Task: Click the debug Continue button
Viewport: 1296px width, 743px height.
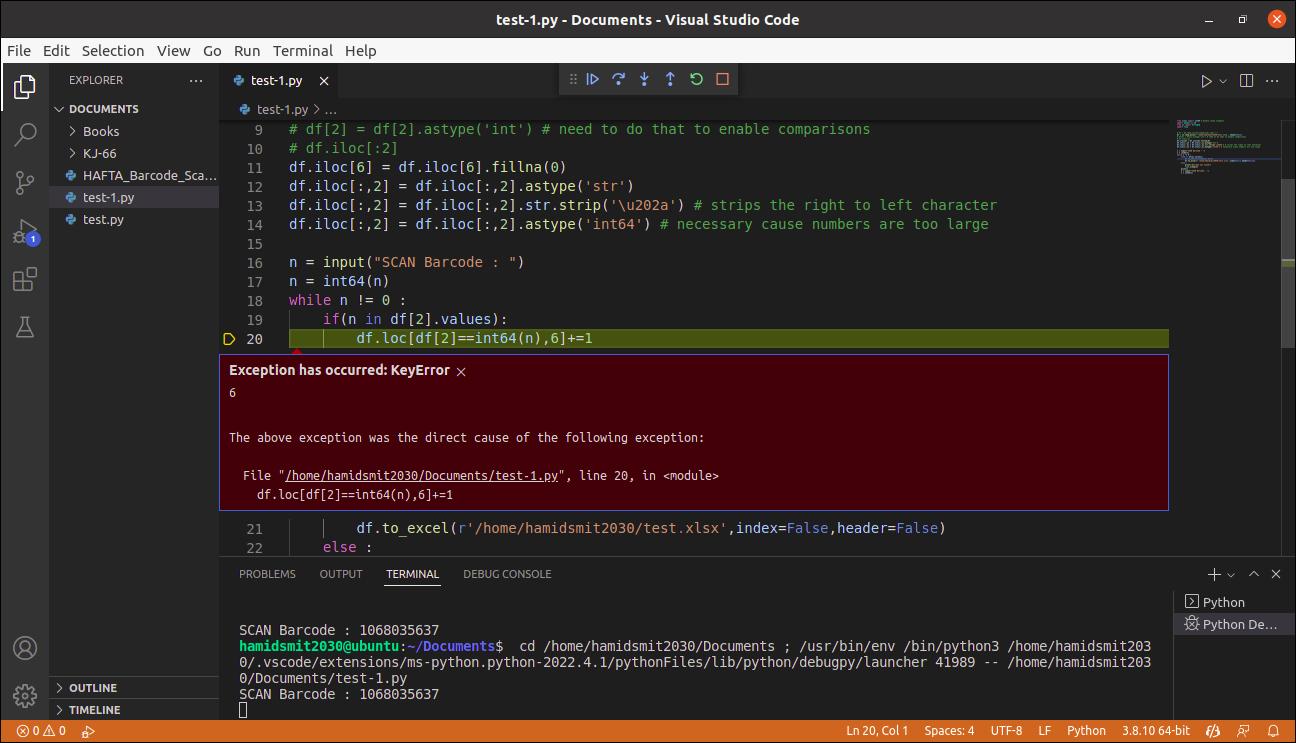Action: [x=593, y=79]
